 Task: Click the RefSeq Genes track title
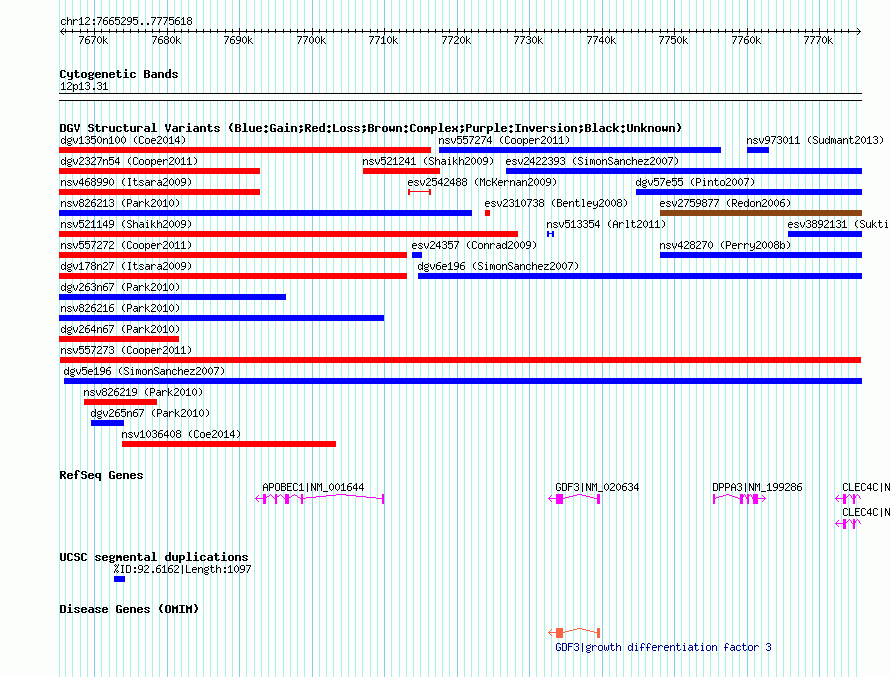click(101, 476)
